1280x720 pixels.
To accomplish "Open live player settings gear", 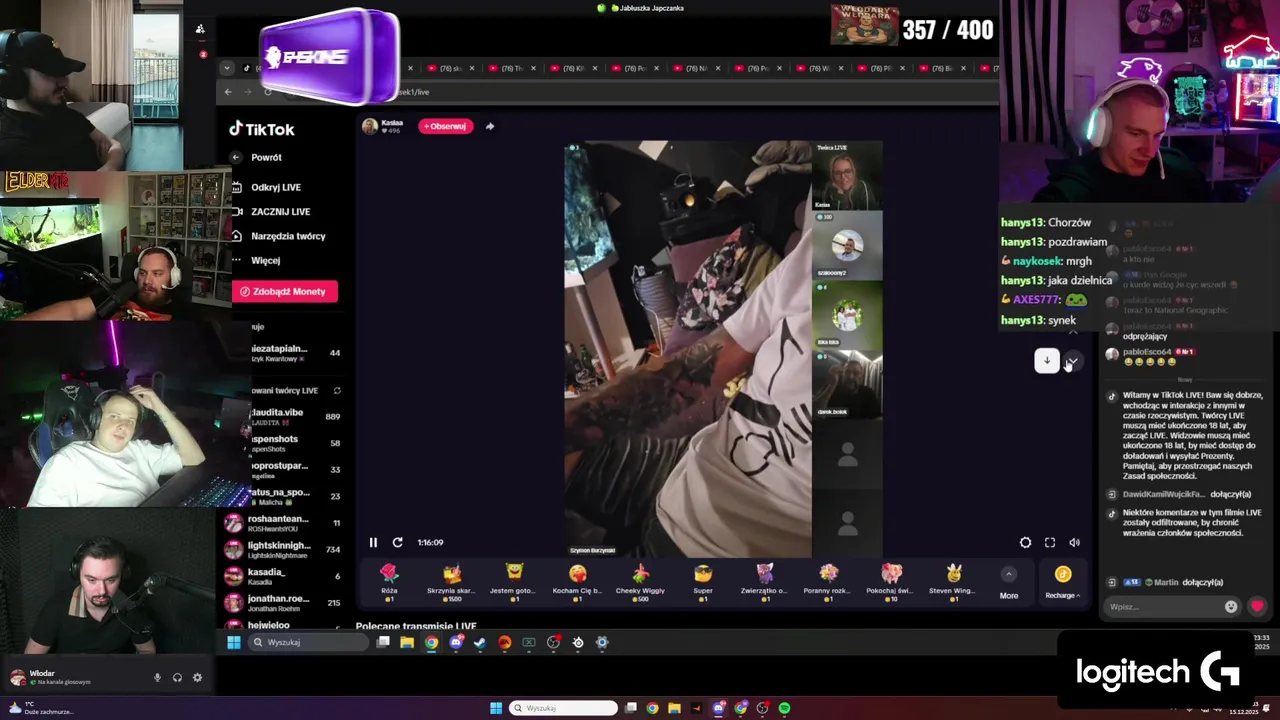I will click(x=1025, y=542).
